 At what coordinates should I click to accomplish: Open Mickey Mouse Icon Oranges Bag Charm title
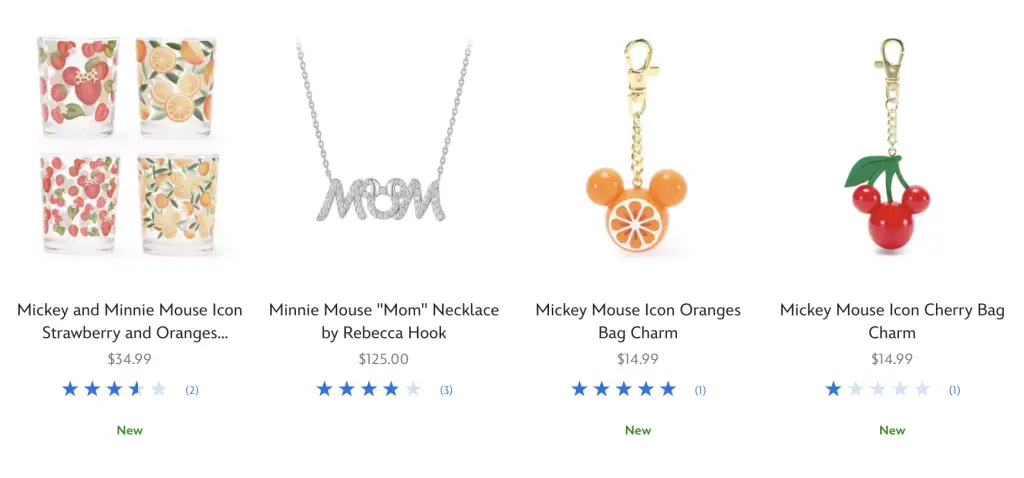point(638,321)
